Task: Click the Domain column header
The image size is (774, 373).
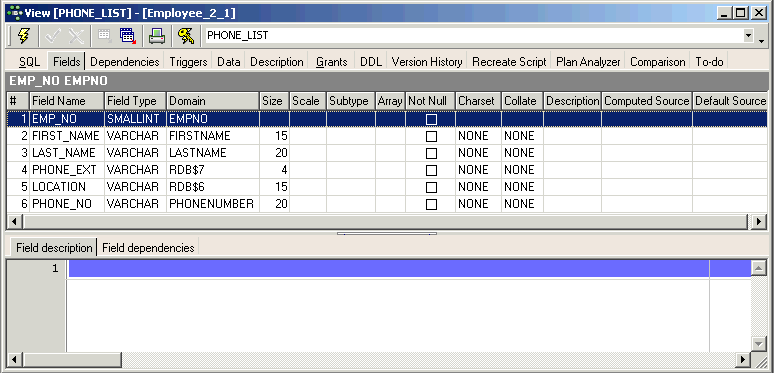Action: (213, 101)
